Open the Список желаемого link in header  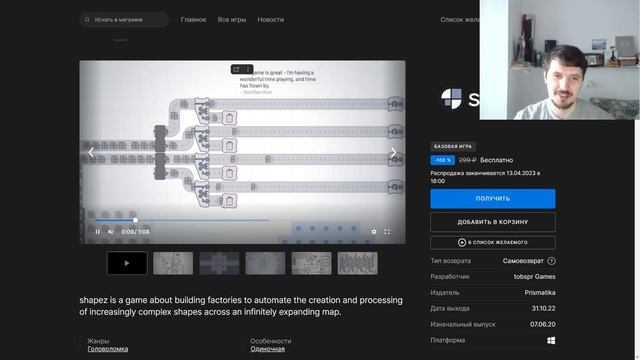[460, 20]
